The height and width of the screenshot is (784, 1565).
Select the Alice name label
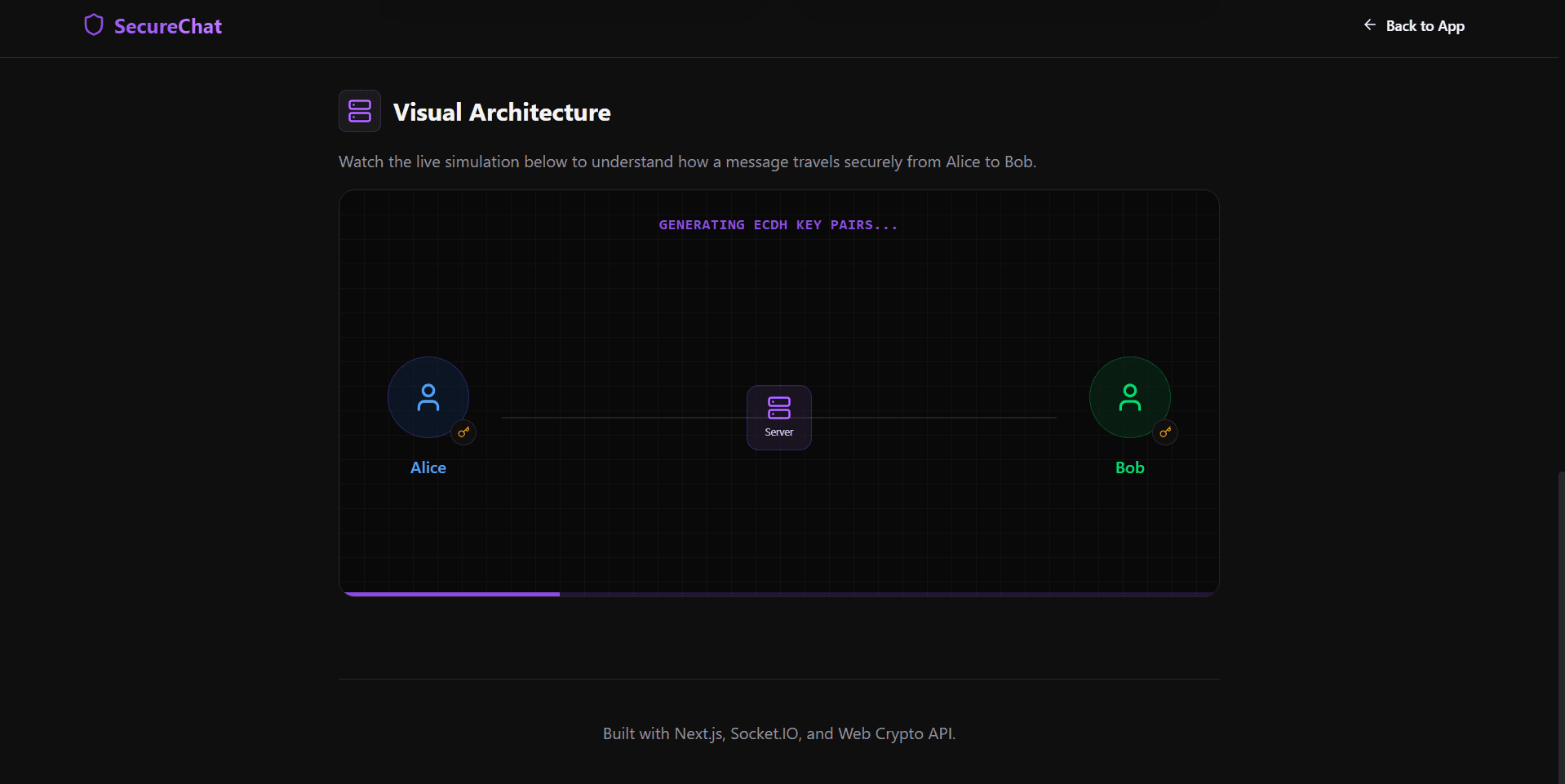click(428, 467)
